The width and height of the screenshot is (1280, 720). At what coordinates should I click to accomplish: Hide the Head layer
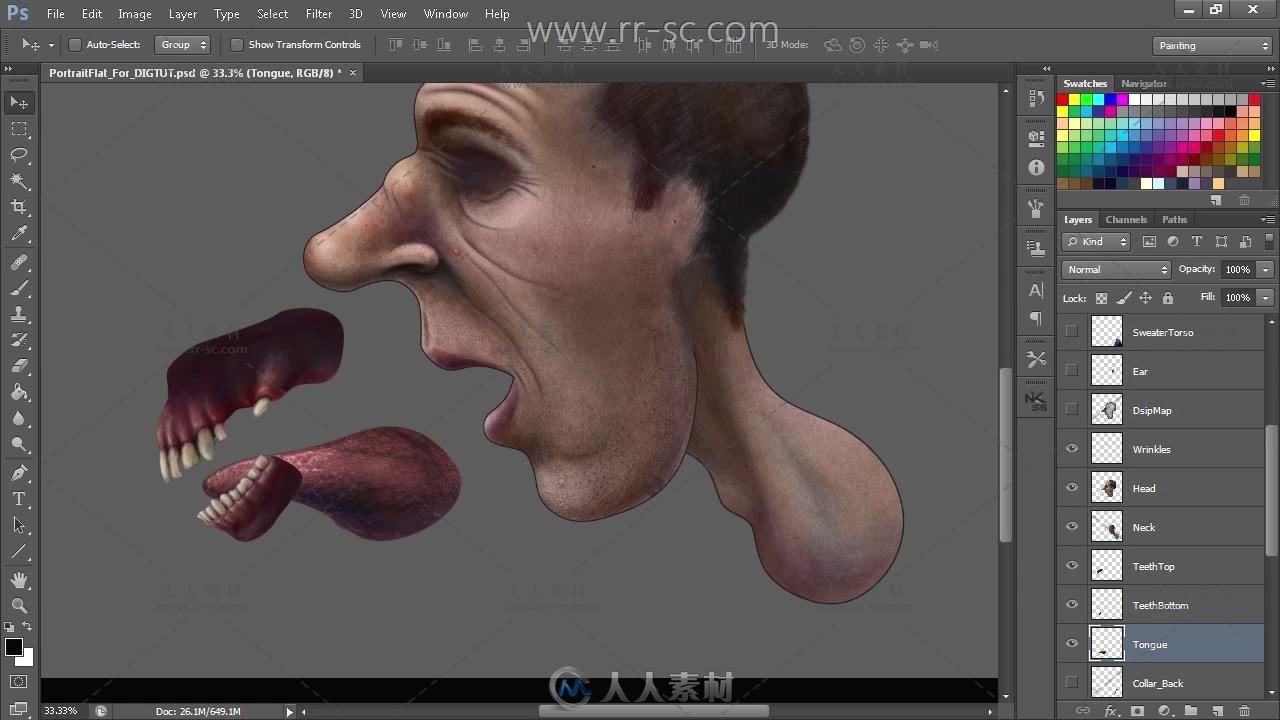click(1072, 488)
